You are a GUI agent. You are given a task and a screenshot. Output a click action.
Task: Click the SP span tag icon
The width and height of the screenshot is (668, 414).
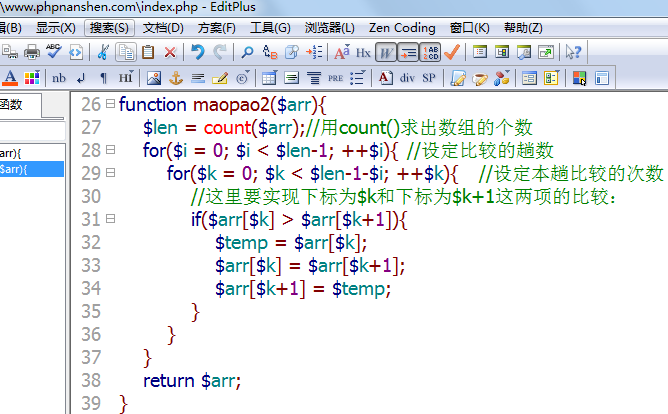click(429, 78)
